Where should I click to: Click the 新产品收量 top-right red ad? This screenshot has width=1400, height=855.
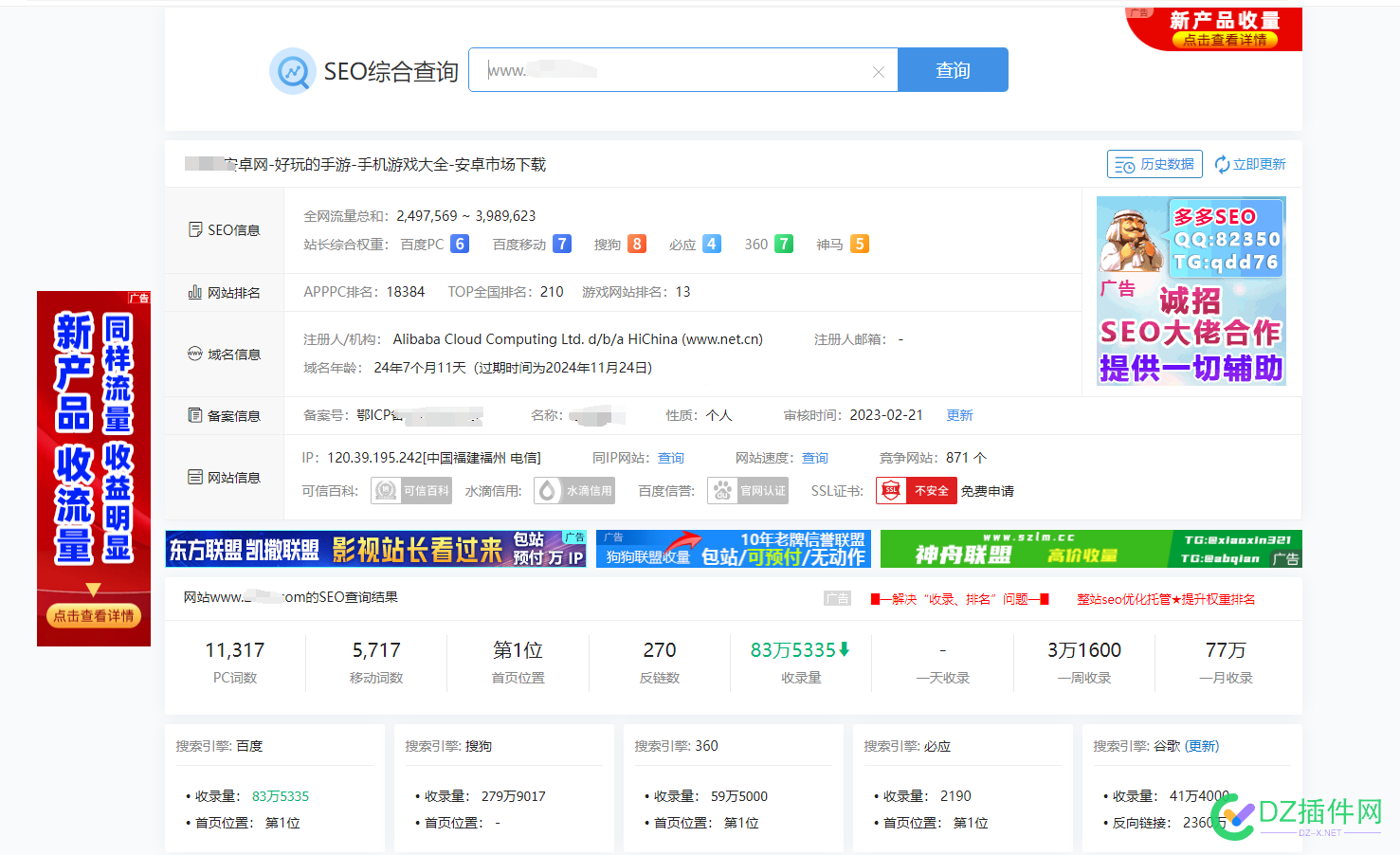click(1214, 28)
